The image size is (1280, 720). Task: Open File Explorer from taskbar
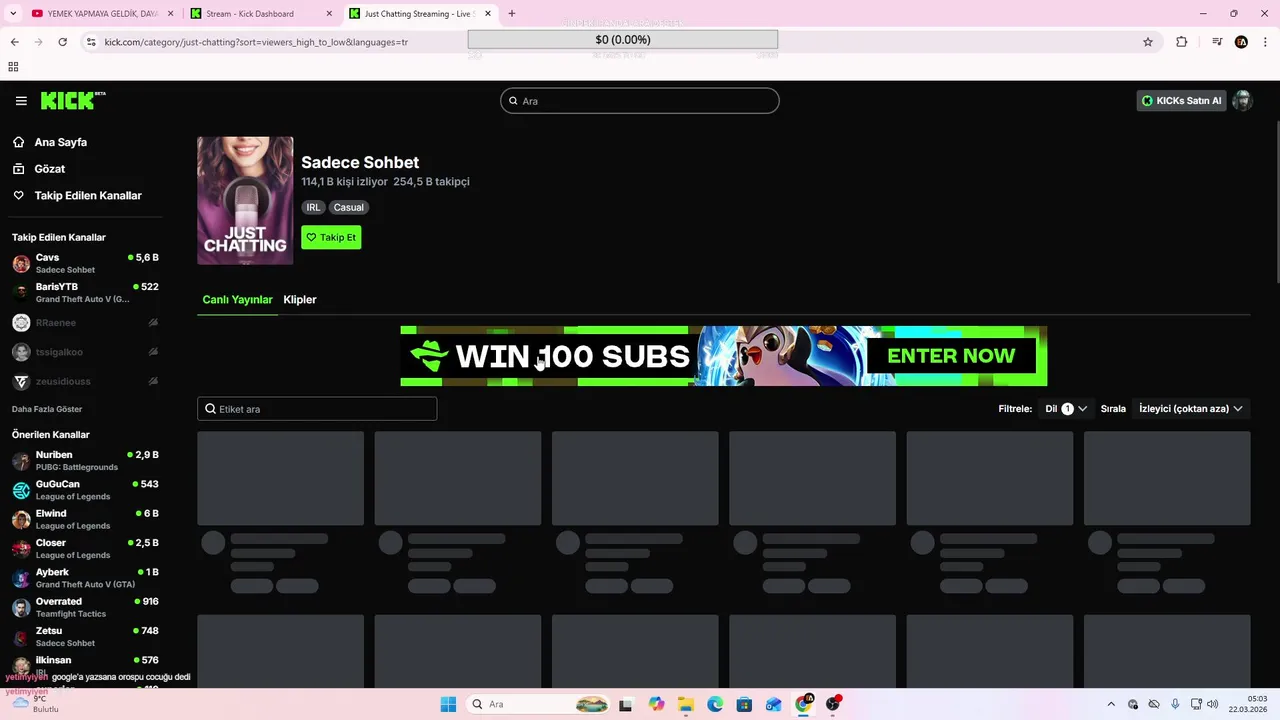point(686,704)
